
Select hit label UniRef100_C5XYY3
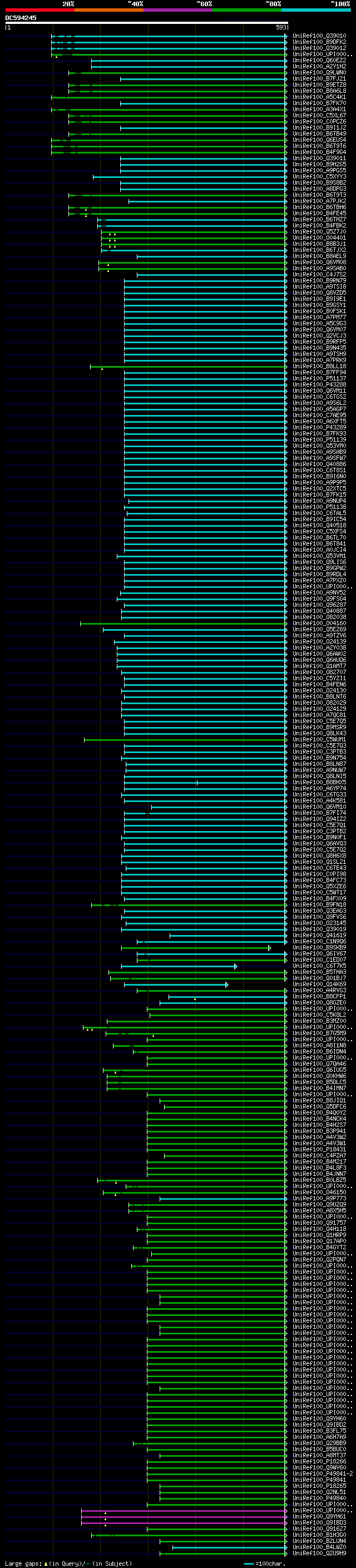[319, 176]
